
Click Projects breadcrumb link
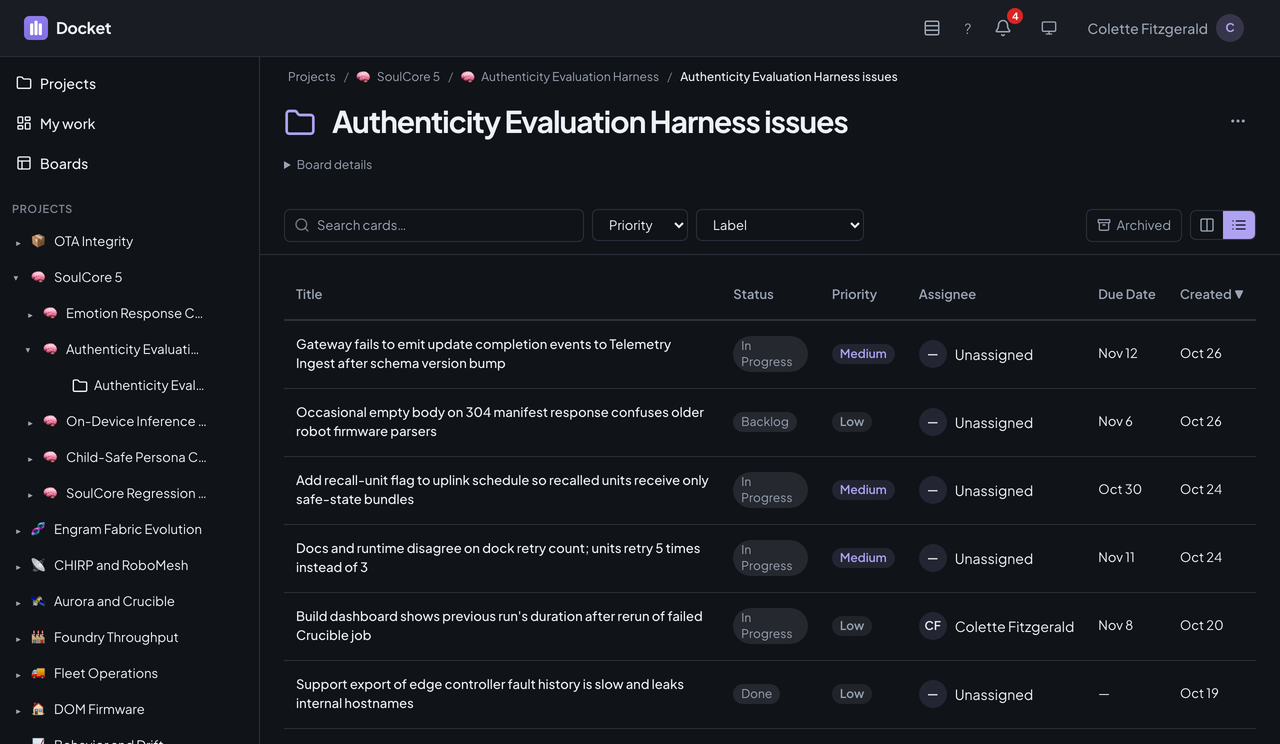312,77
